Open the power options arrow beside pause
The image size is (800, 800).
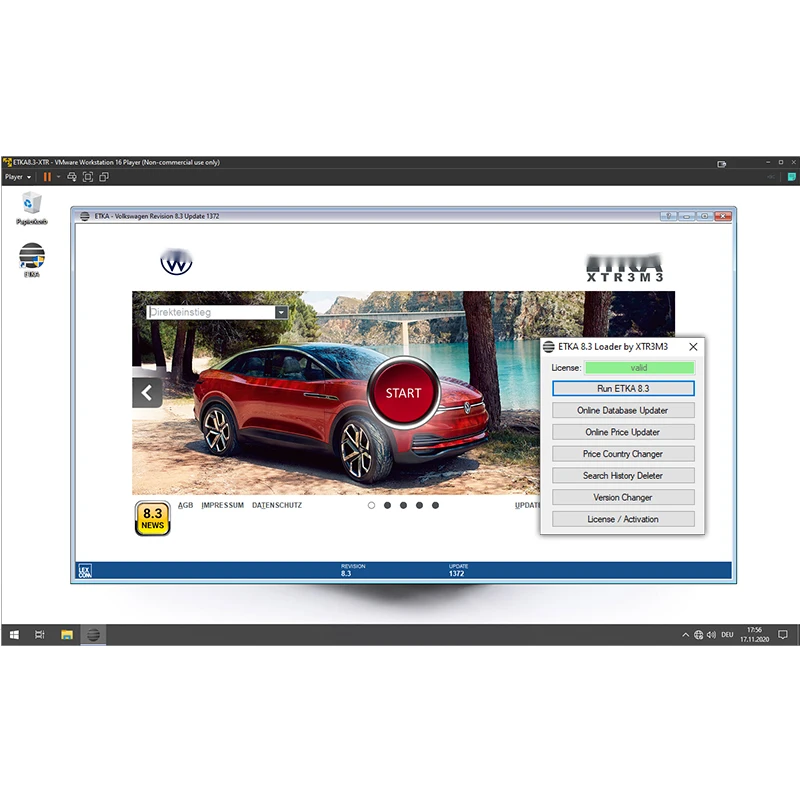tap(58, 177)
